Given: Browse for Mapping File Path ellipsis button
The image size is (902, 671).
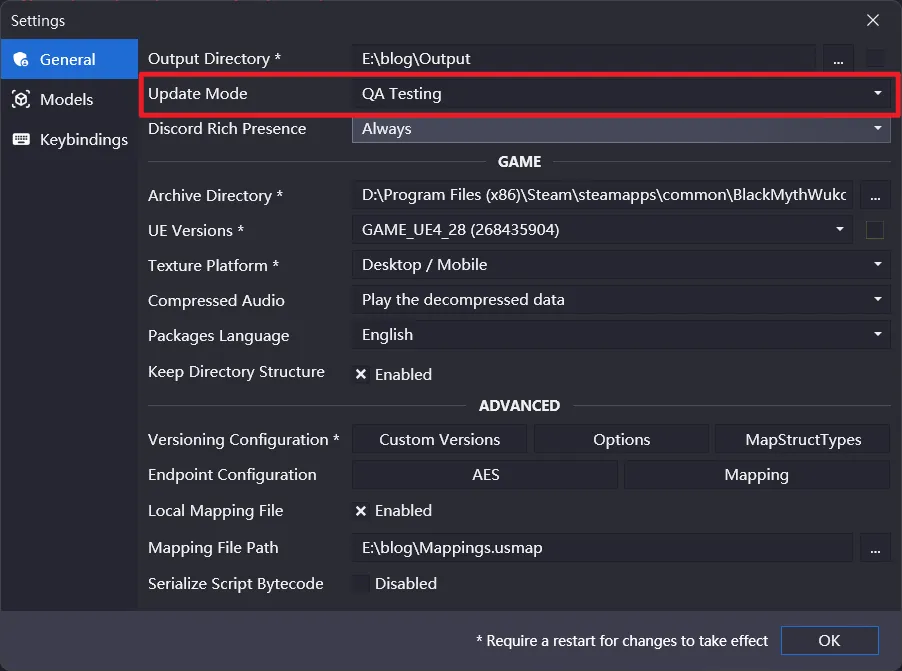Looking at the screenshot, I should click(875, 548).
